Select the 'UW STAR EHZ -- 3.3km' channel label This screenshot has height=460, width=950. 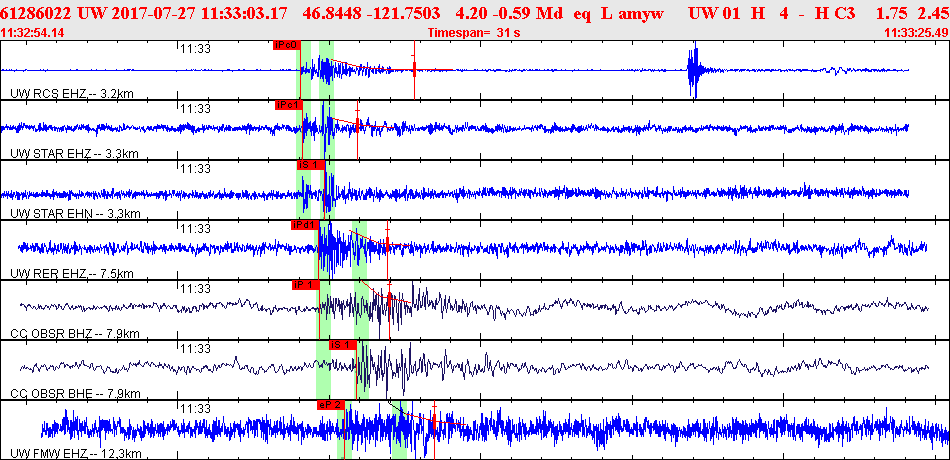(75, 154)
